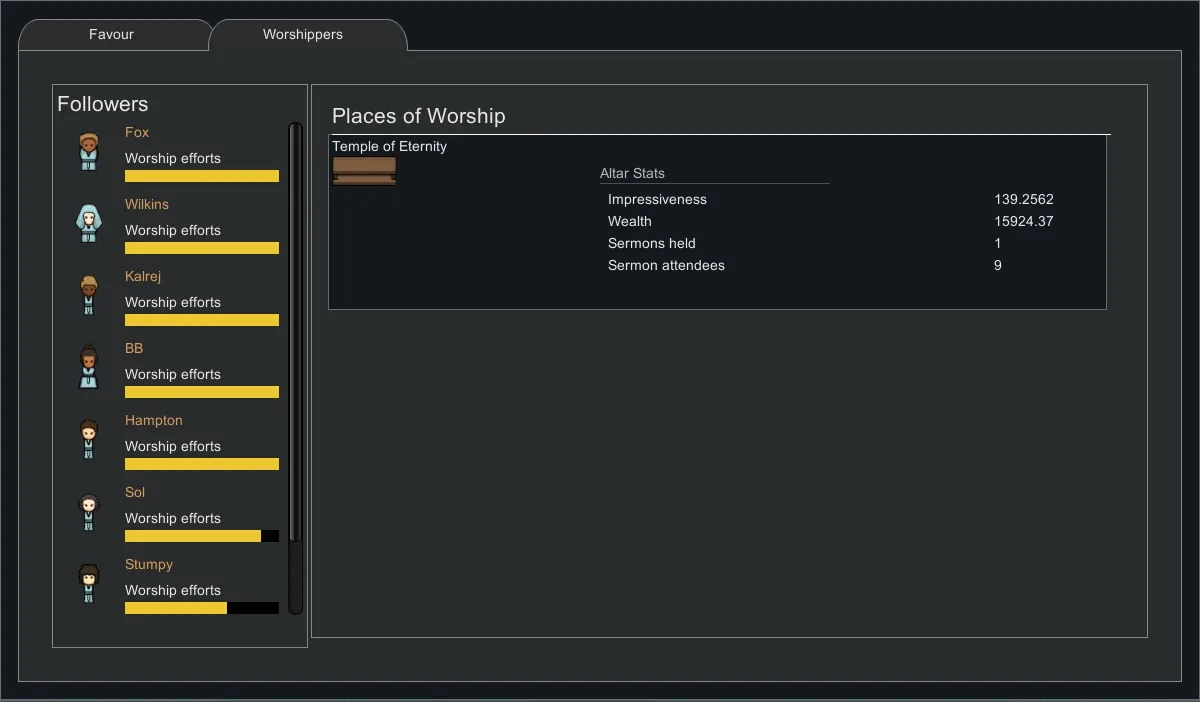The image size is (1200, 702).
Task: Select Sol's portrait in the Followers list
Action: [89, 512]
